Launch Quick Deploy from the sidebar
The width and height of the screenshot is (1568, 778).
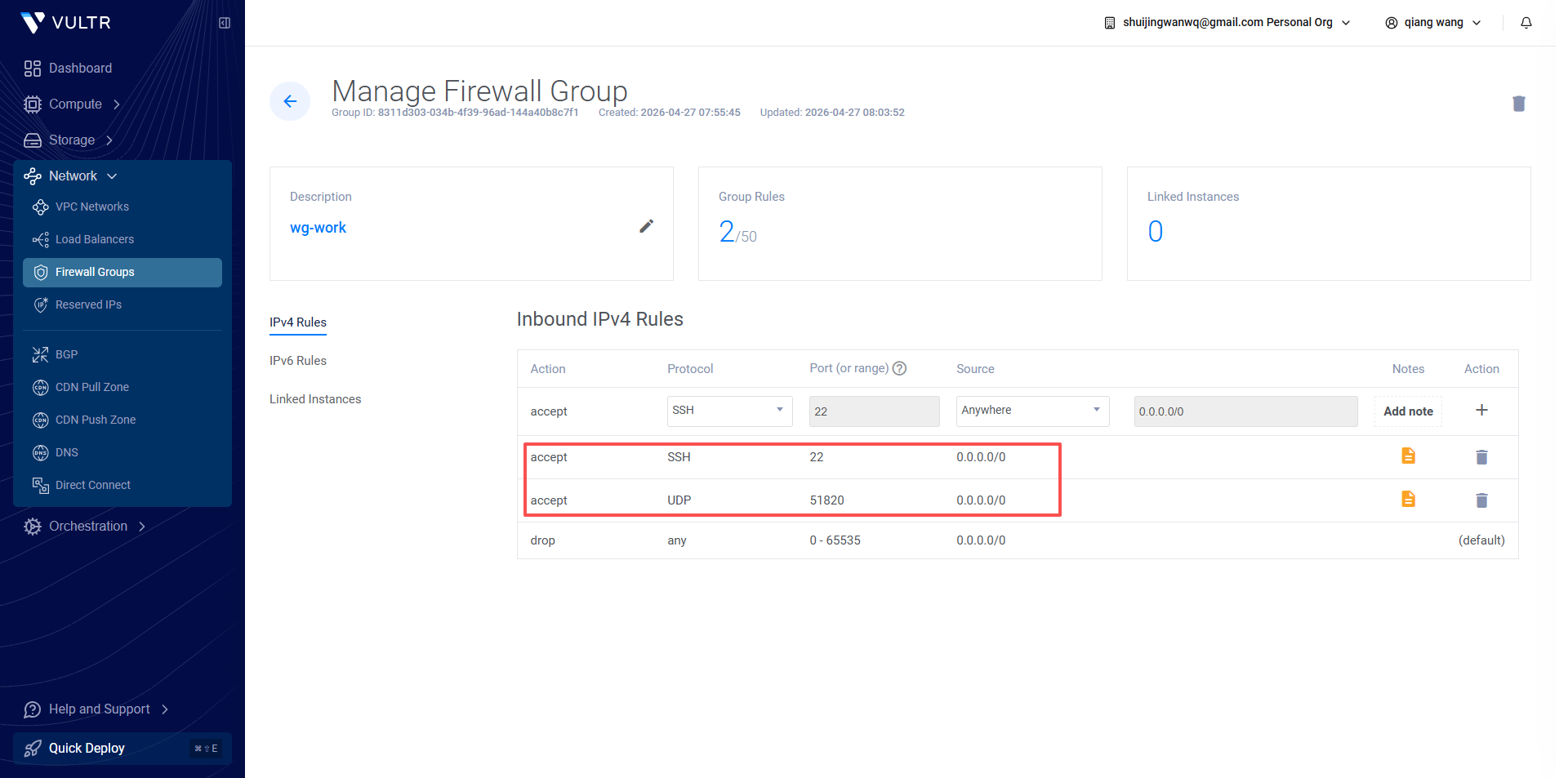[x=87, y=748]
